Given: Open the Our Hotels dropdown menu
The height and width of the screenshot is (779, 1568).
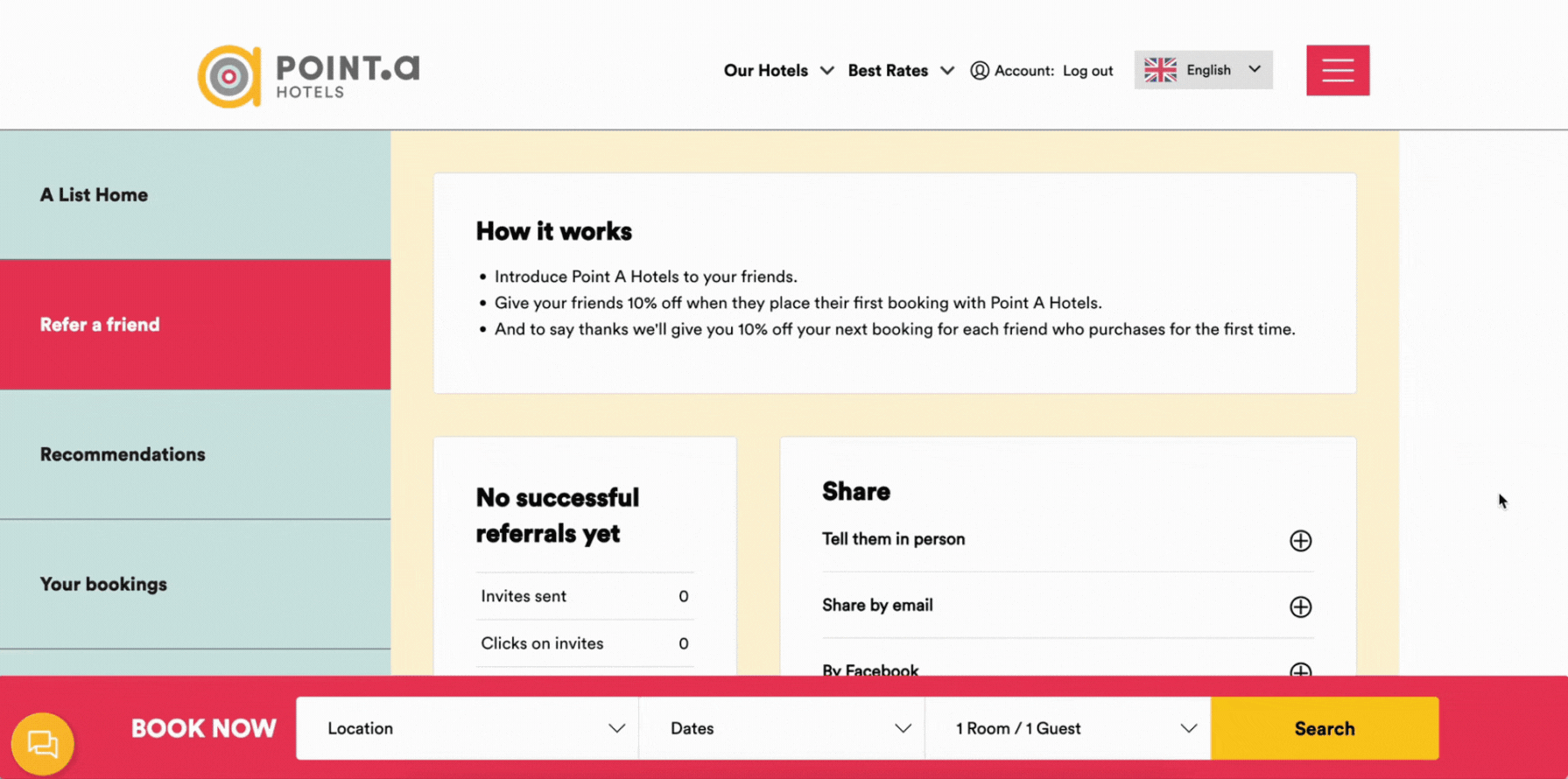Looking at the screenshot, I should 777,71.
